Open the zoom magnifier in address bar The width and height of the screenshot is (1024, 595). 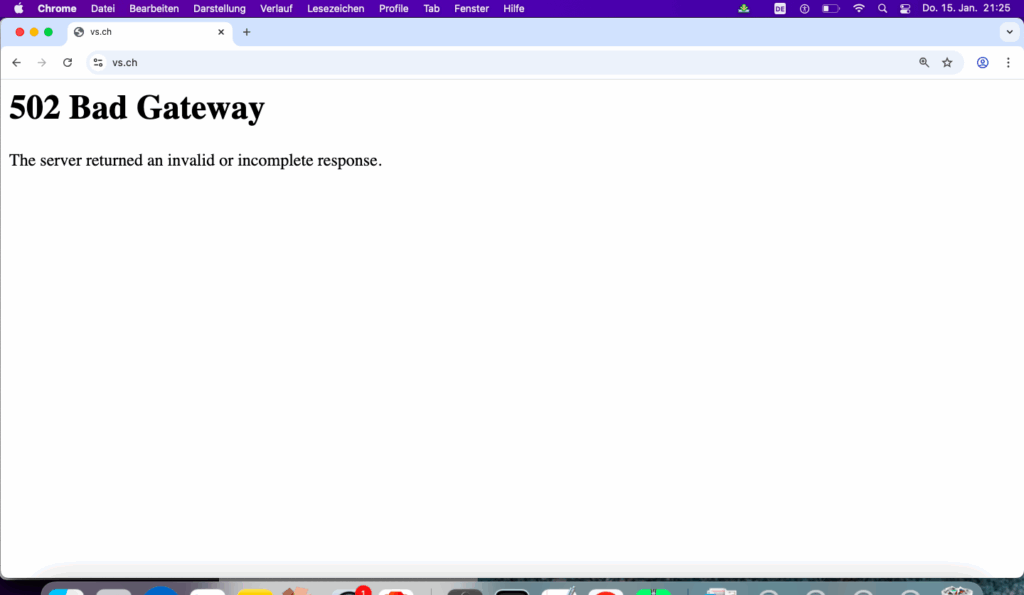click(924, 62)
